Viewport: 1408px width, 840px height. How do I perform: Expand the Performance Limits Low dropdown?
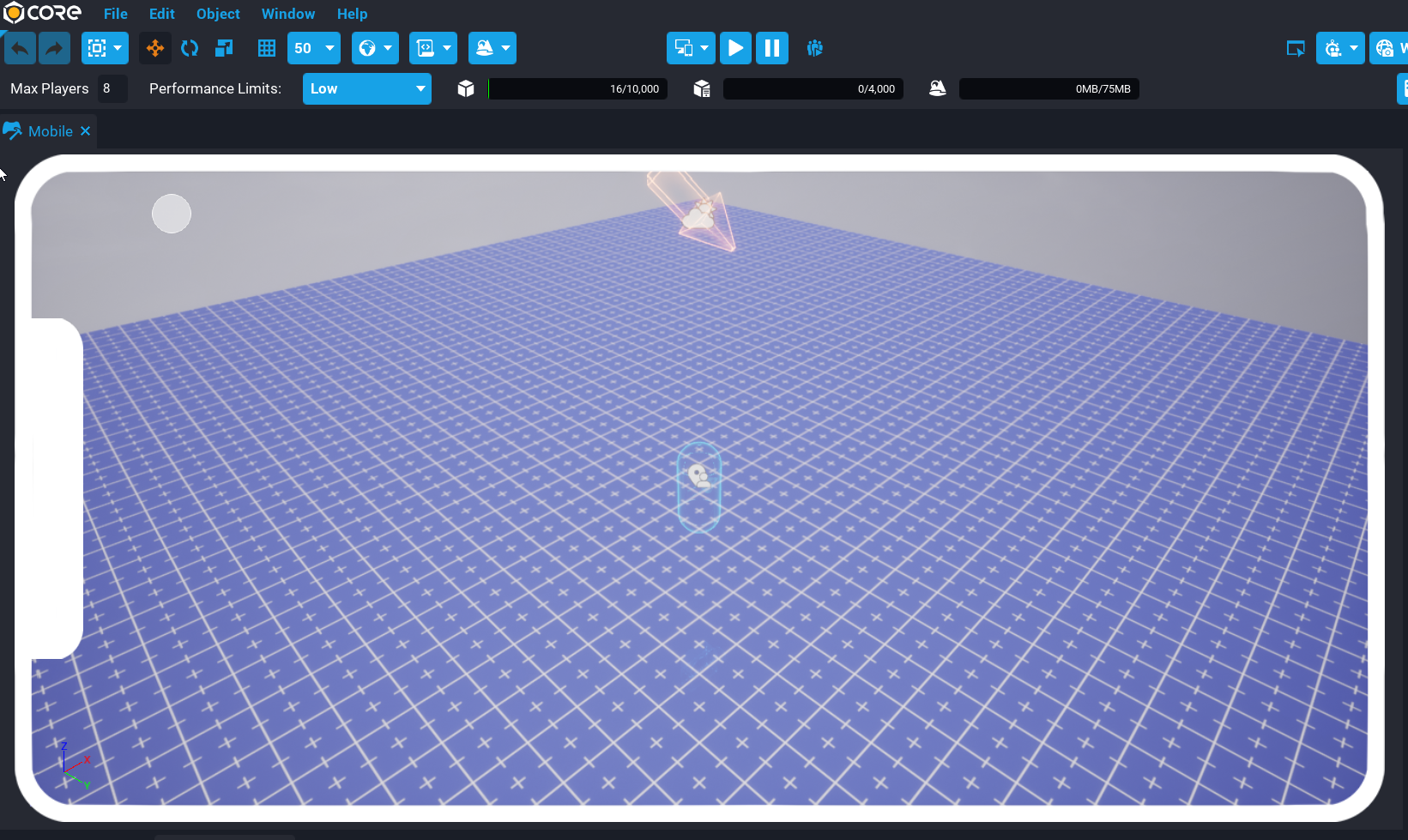pos(366,88)
